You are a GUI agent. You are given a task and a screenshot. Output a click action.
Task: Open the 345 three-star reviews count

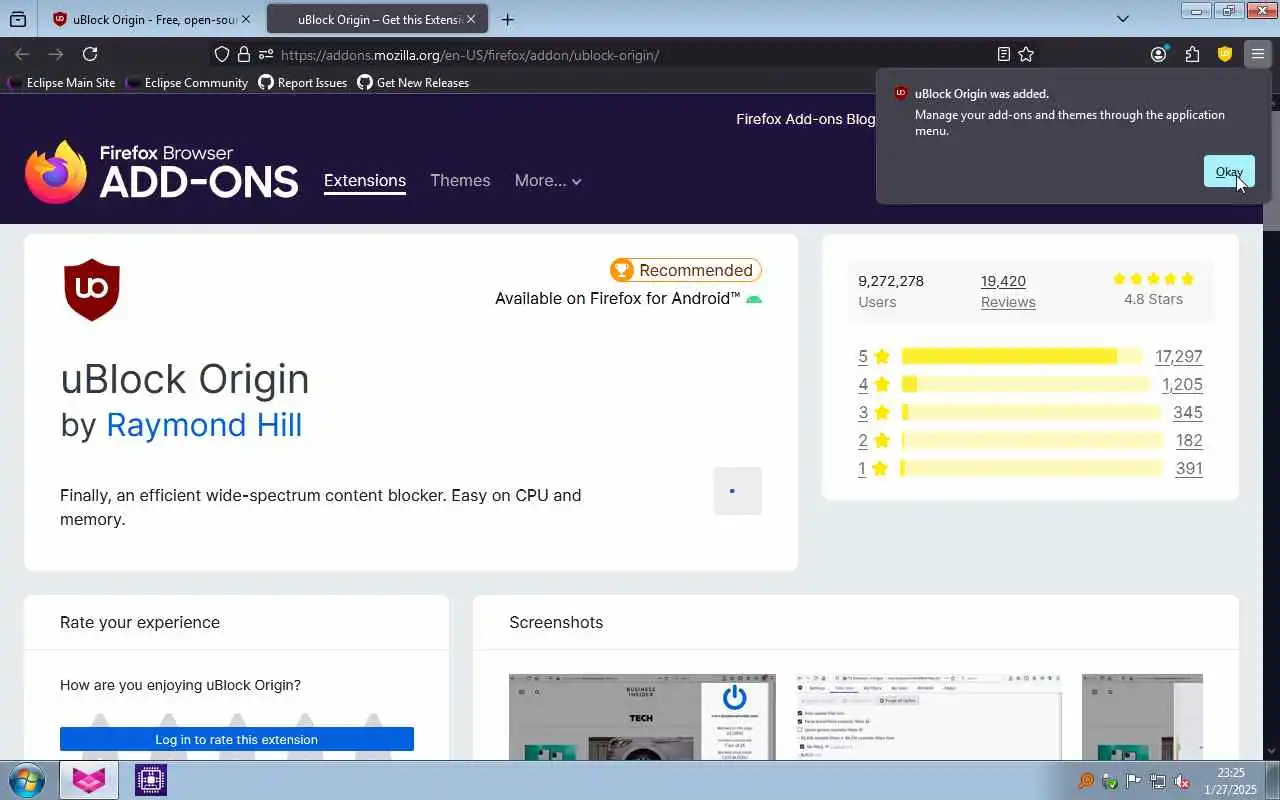point(1188,412)
